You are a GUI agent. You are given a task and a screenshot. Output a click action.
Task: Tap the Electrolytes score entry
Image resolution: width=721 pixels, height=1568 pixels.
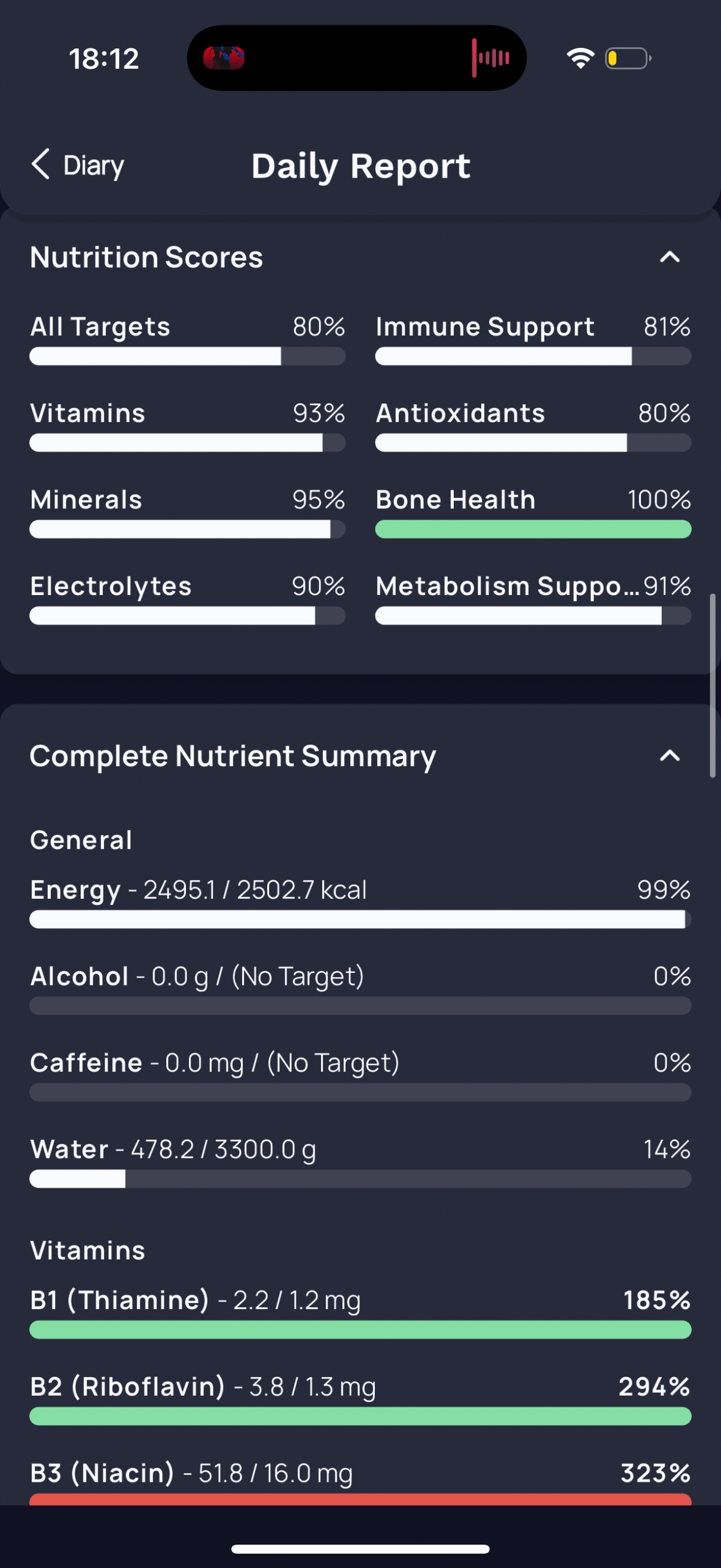187,599
